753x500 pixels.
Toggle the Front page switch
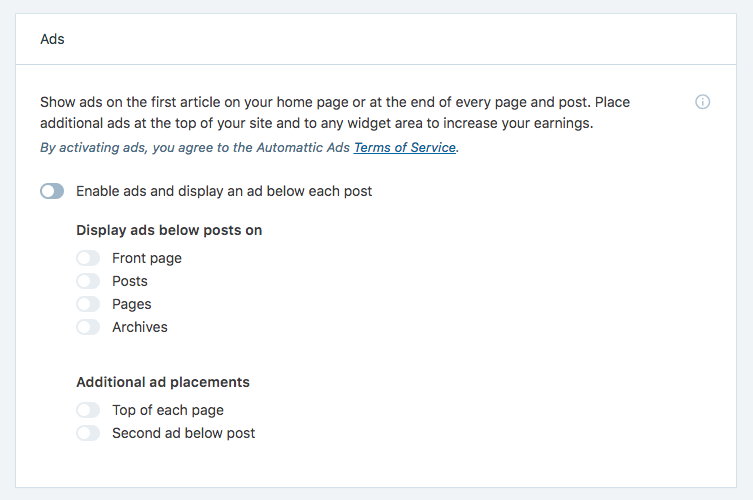88,258
